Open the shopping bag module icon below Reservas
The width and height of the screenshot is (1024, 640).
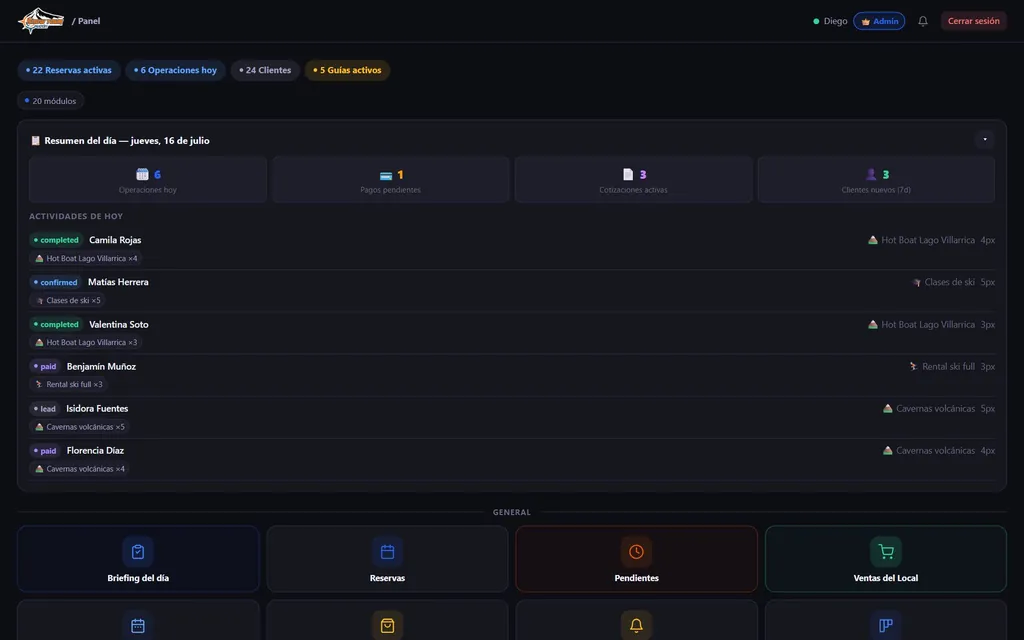(387, 626)
